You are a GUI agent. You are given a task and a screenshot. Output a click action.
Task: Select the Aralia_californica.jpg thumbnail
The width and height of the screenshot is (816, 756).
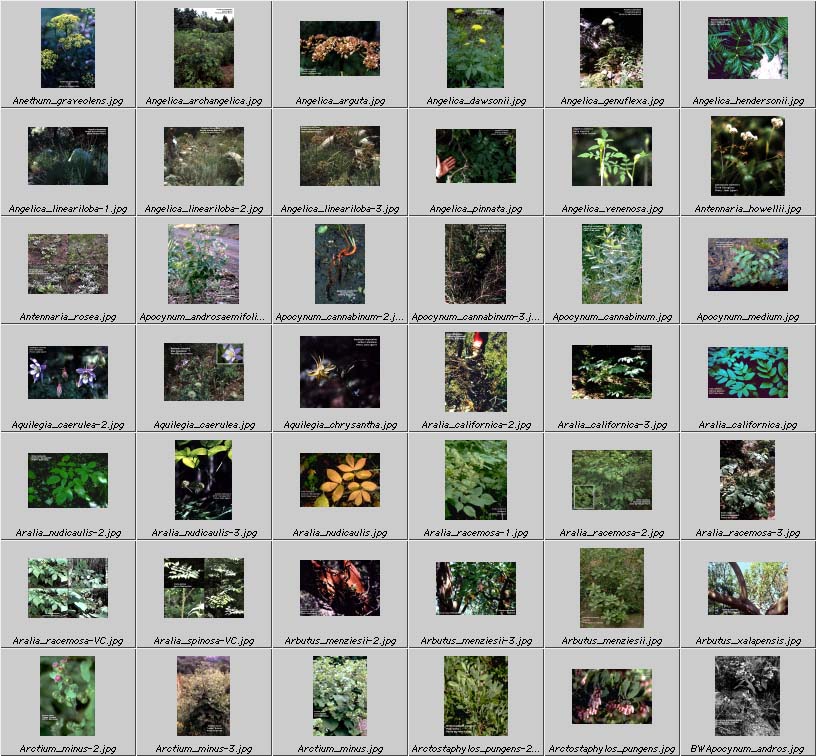click(747, 372)
